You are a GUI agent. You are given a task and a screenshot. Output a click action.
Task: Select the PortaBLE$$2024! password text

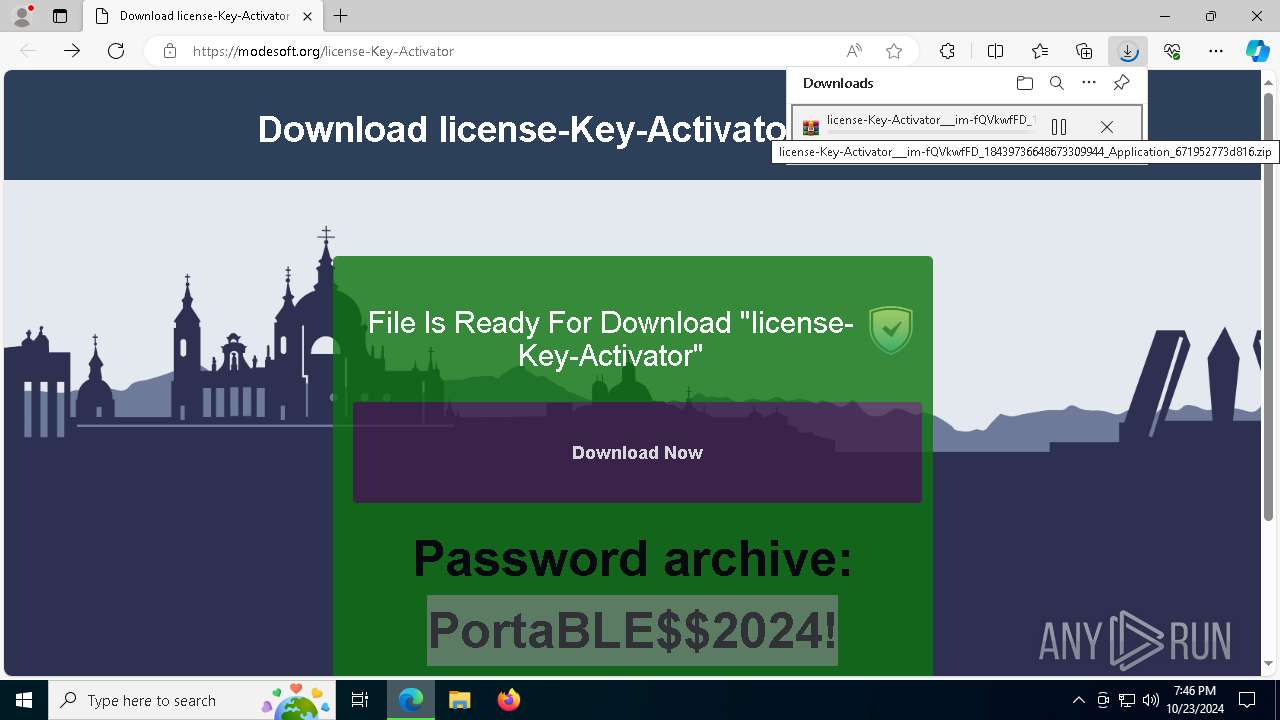coord(632,630)
